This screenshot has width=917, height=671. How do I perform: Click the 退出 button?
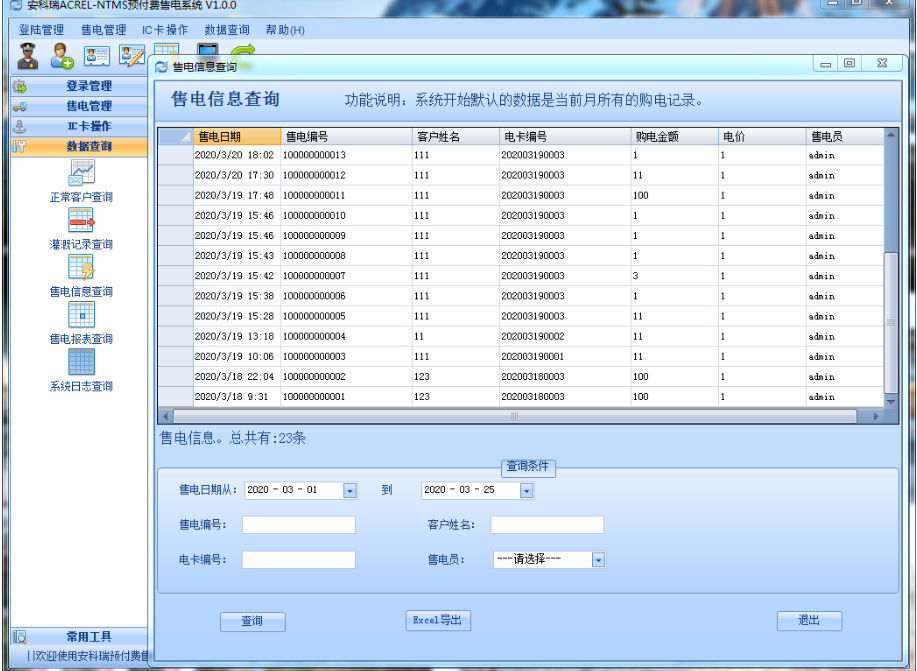pyautogui.click(x=809, y=620)
